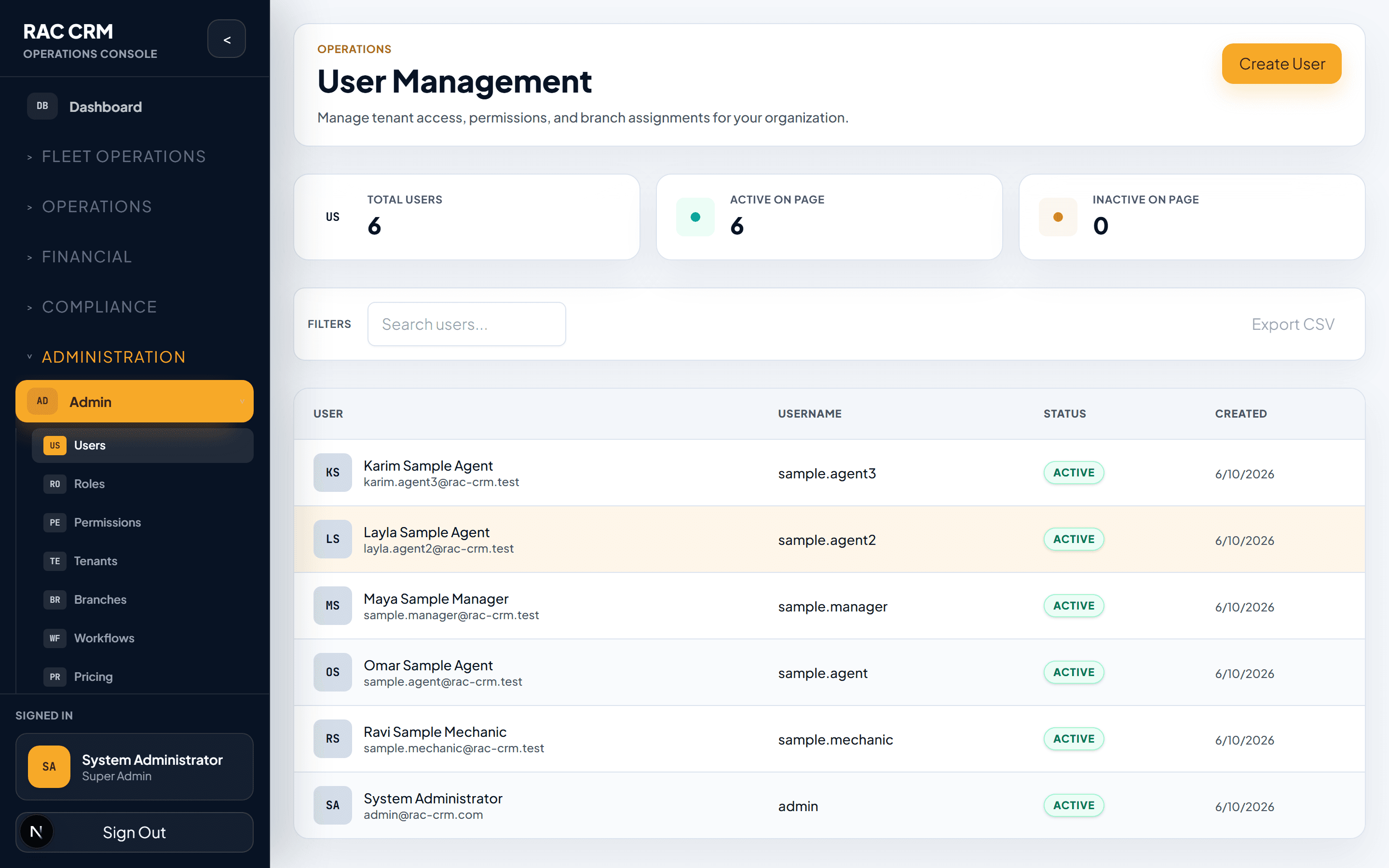Click the N logo on Sign Out

(x=36, y=832)
